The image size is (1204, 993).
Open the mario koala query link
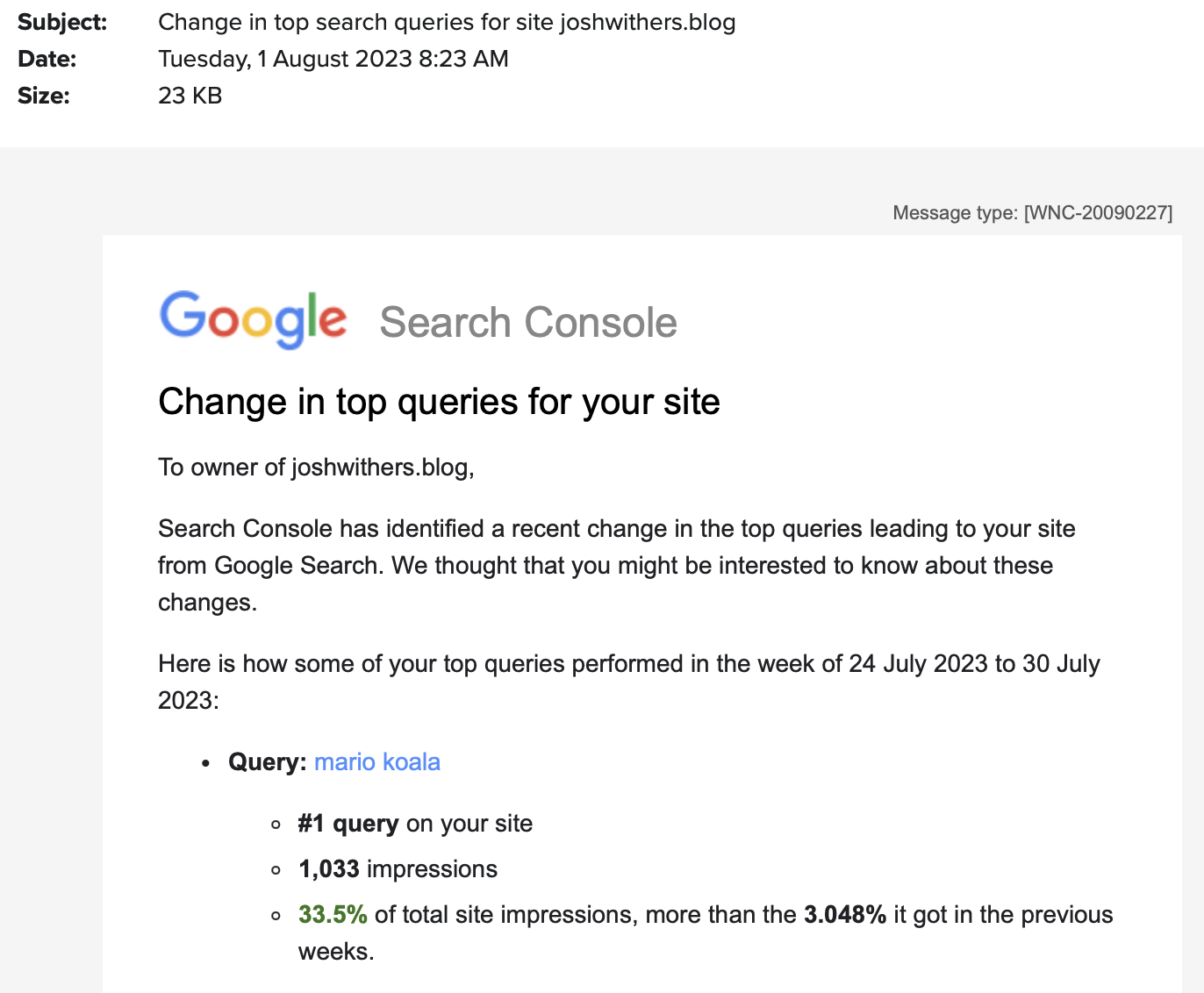pyautogui.click(x=377, y=761)
